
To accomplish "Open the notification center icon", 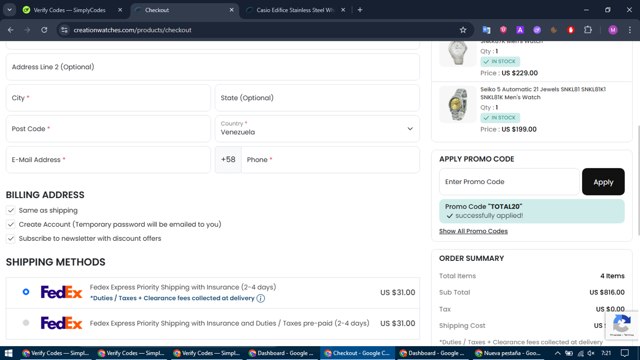I will (x=625, y=353).
